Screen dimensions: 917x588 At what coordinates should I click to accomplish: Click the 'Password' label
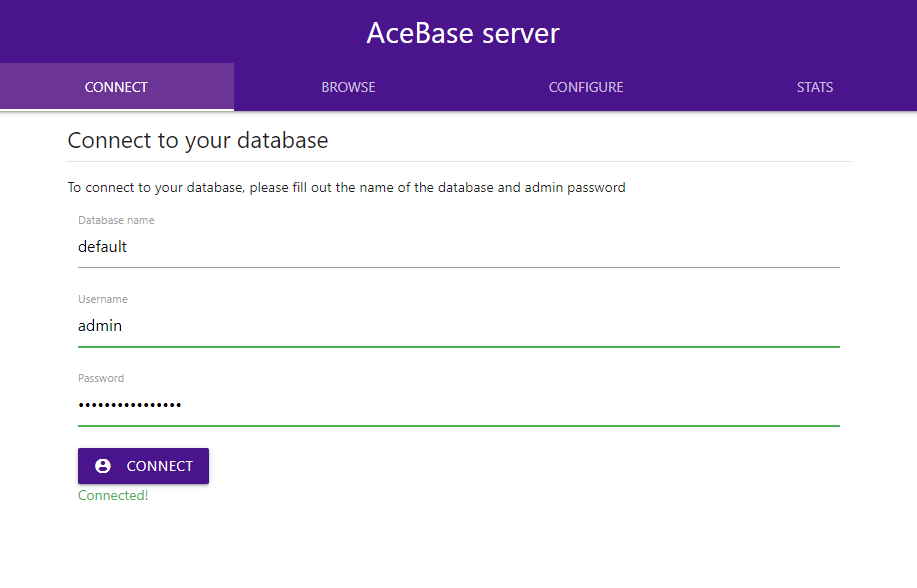pos(101,378)
